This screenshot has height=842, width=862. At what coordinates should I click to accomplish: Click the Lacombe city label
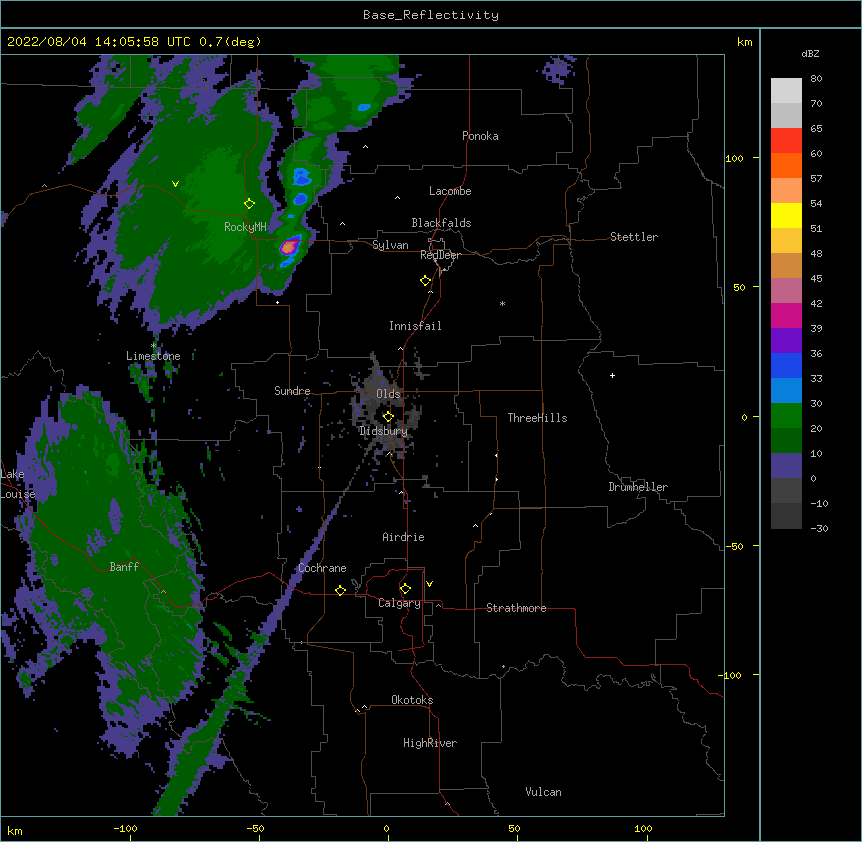tap(450, 191)
